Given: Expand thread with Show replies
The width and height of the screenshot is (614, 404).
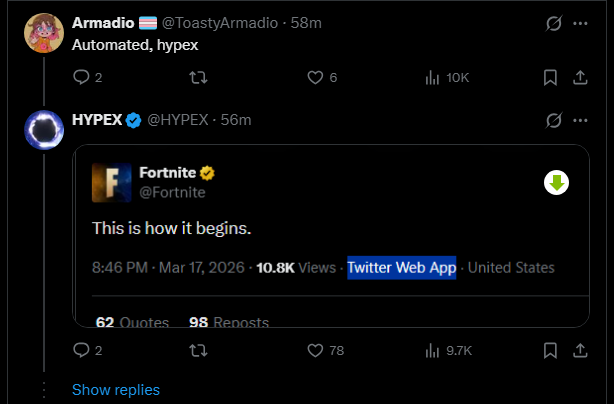Looking at the screenshot, I should pyautogui.click(x=116, y=390).
